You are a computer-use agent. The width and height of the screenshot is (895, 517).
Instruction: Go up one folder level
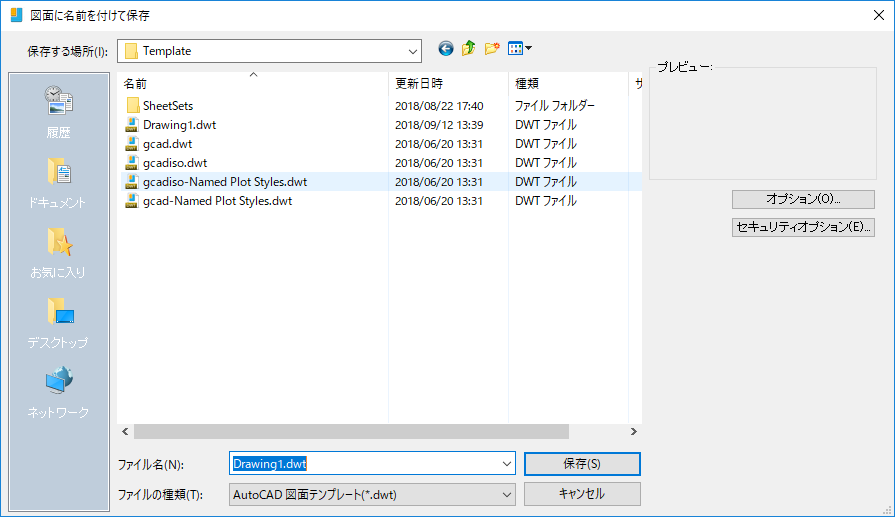[x=469, y=49]
